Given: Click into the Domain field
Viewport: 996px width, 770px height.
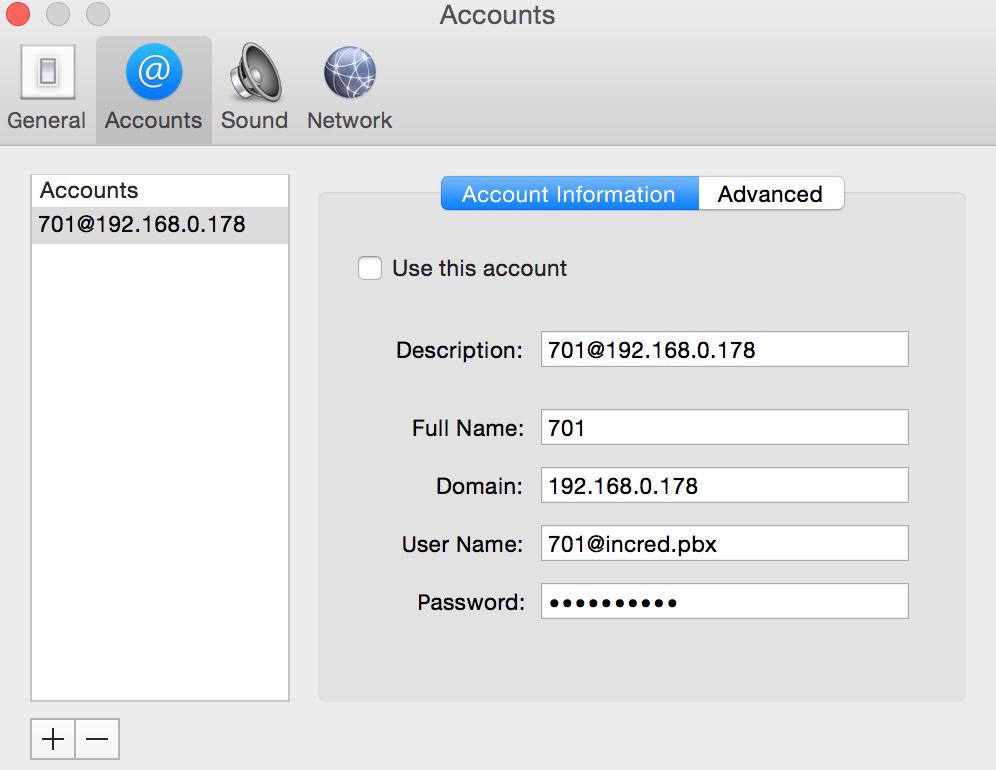Looking at the screenshot, I should coord(725,485).
